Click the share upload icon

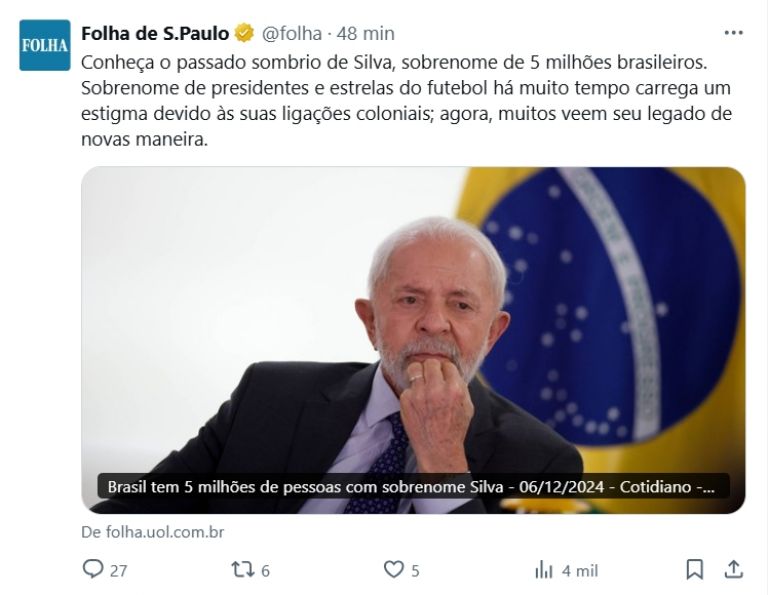coord(733,570)
